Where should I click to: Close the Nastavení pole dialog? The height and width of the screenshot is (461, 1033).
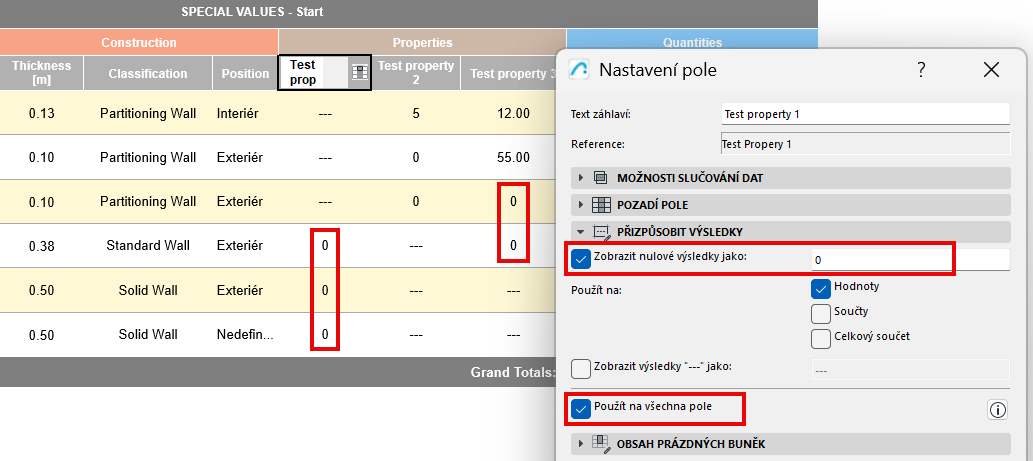(991, 70)
